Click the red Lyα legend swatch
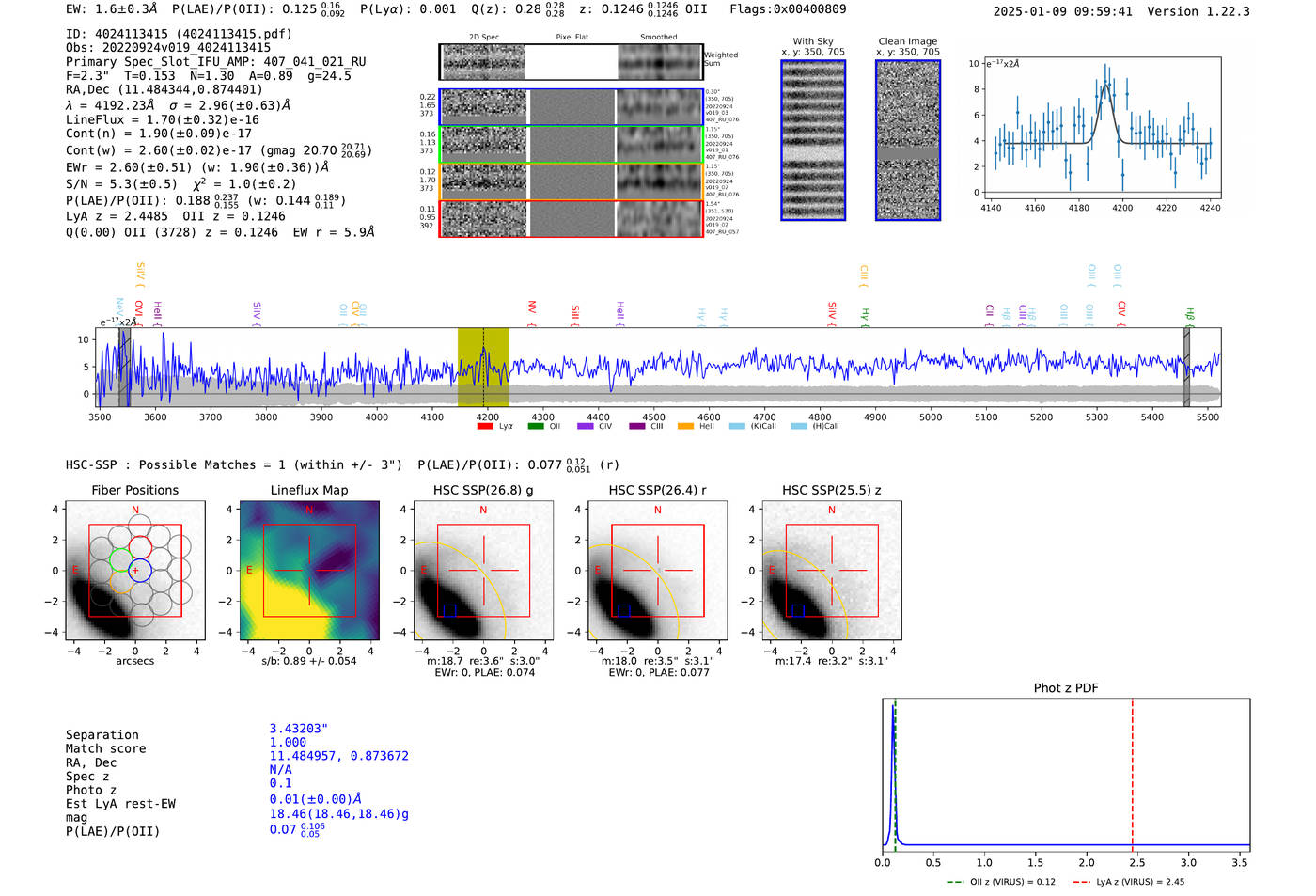This screenshot has width=1316, height=896. tap(485, 426)
